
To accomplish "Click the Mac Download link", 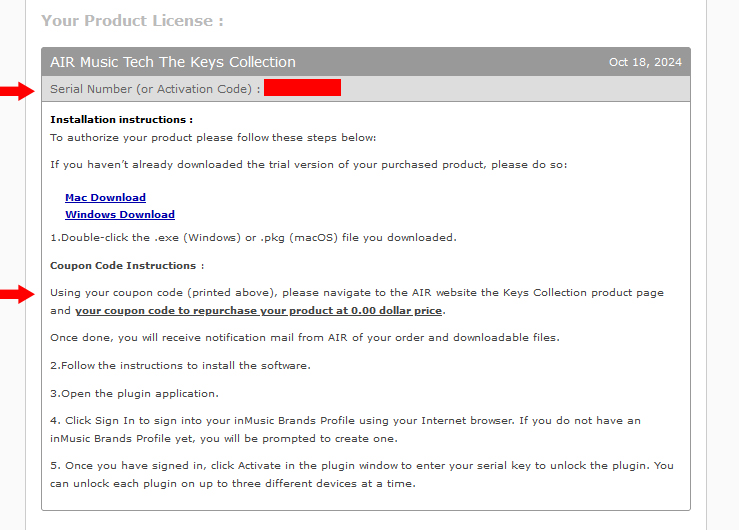I will pos(105,198).
